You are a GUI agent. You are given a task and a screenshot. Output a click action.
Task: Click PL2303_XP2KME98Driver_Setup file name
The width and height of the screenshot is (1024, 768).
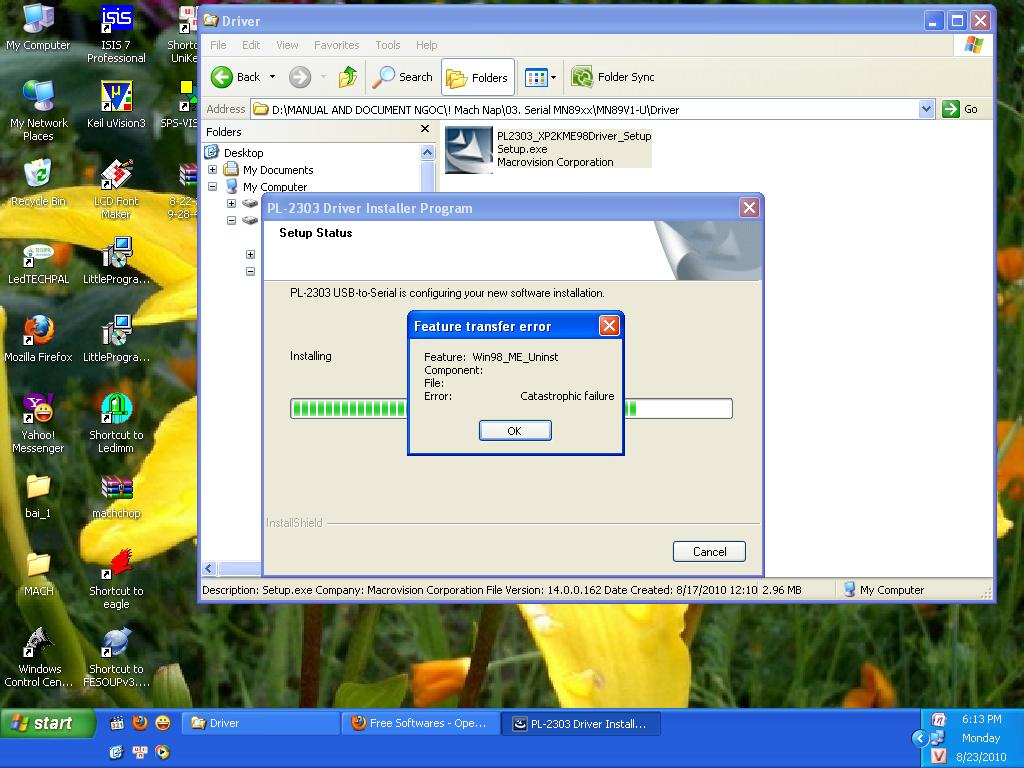(573, 136)
